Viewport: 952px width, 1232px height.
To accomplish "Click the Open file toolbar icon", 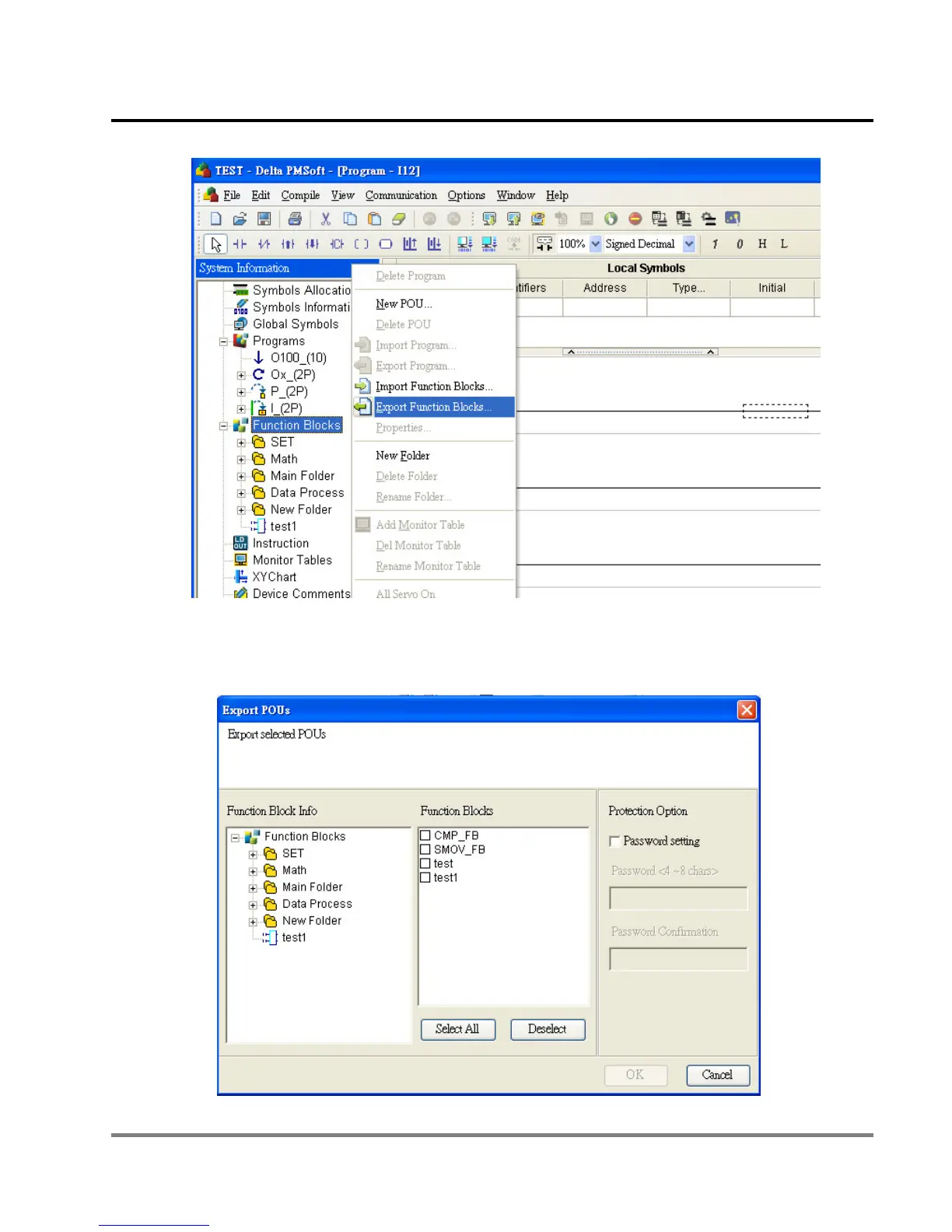I will pos(240,219).
